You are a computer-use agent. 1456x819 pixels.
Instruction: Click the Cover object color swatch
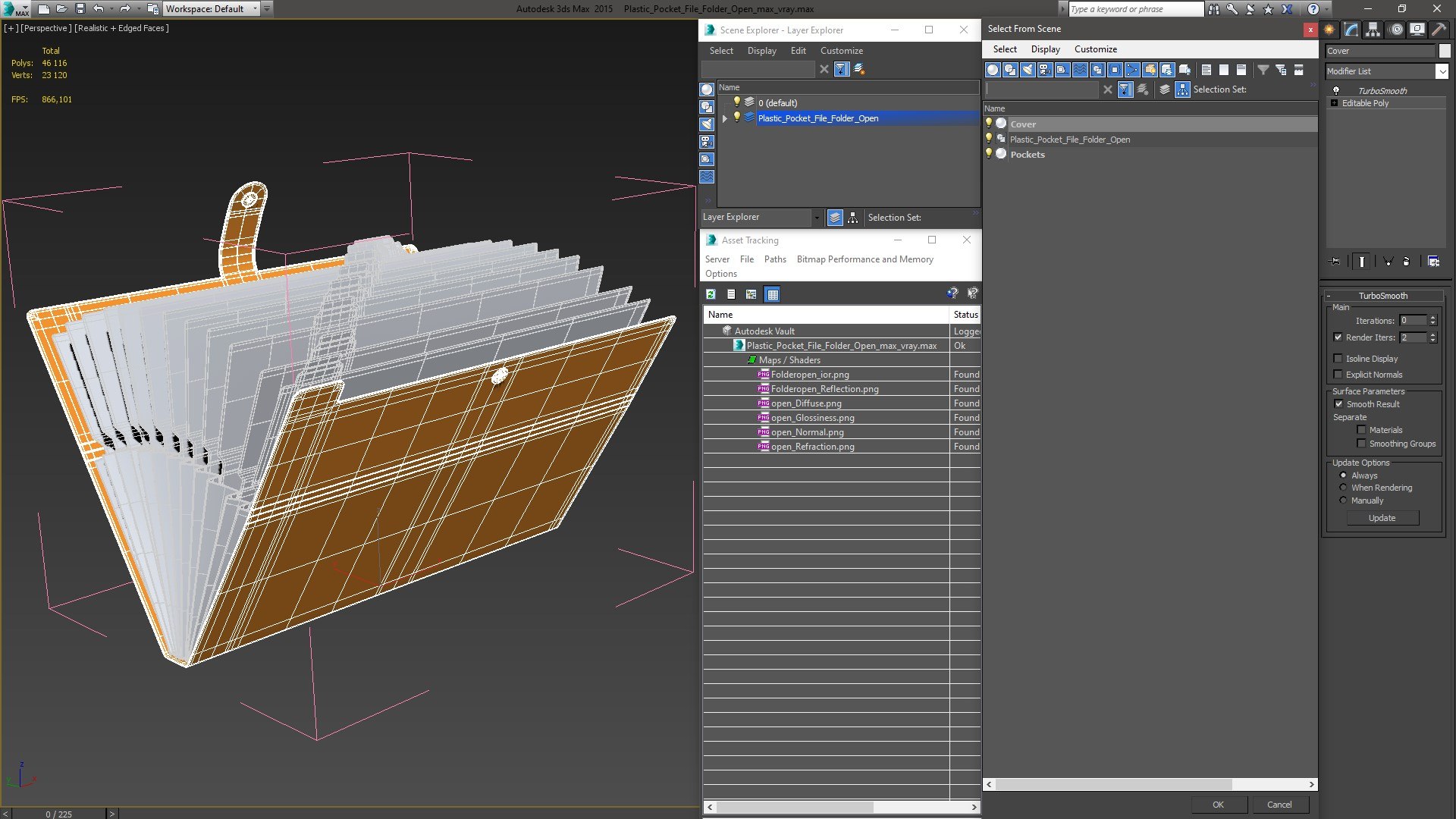tap(1444, 51)
